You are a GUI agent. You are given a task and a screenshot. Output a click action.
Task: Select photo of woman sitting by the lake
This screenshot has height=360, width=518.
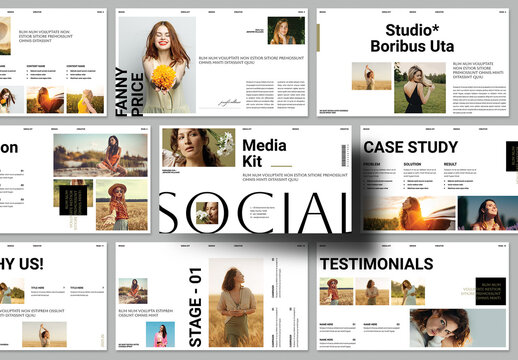click(x=100, y=155)
